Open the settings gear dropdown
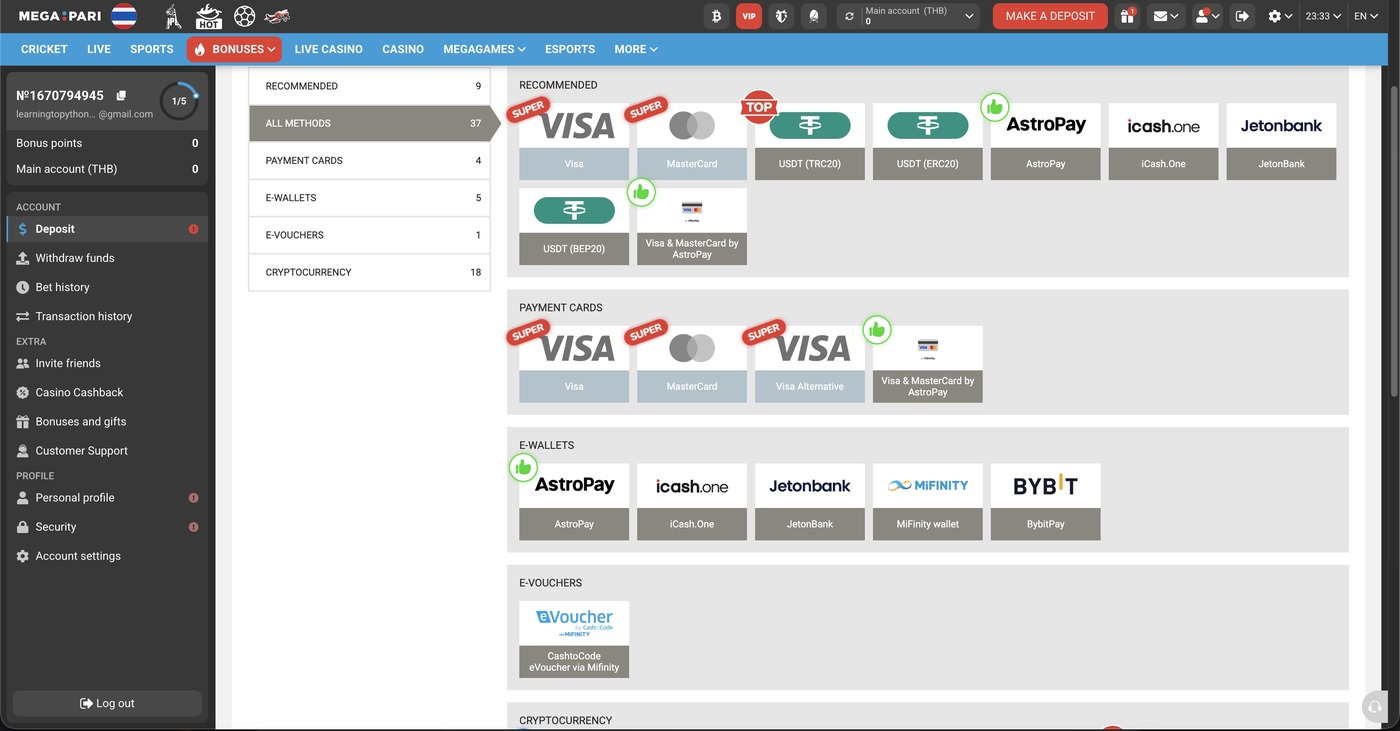Image resolution: width=1400 pixels, height=731 pixels. (x=1280, y=16)
